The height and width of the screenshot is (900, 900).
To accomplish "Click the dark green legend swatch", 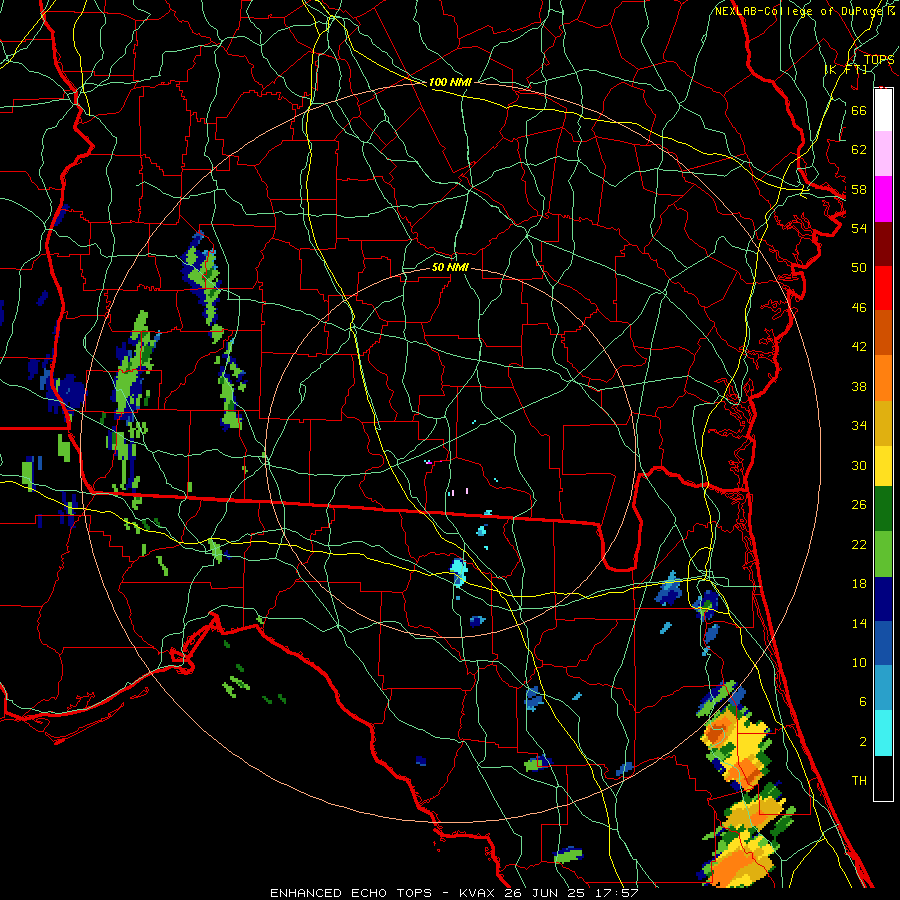I will [x=883, y=509].
